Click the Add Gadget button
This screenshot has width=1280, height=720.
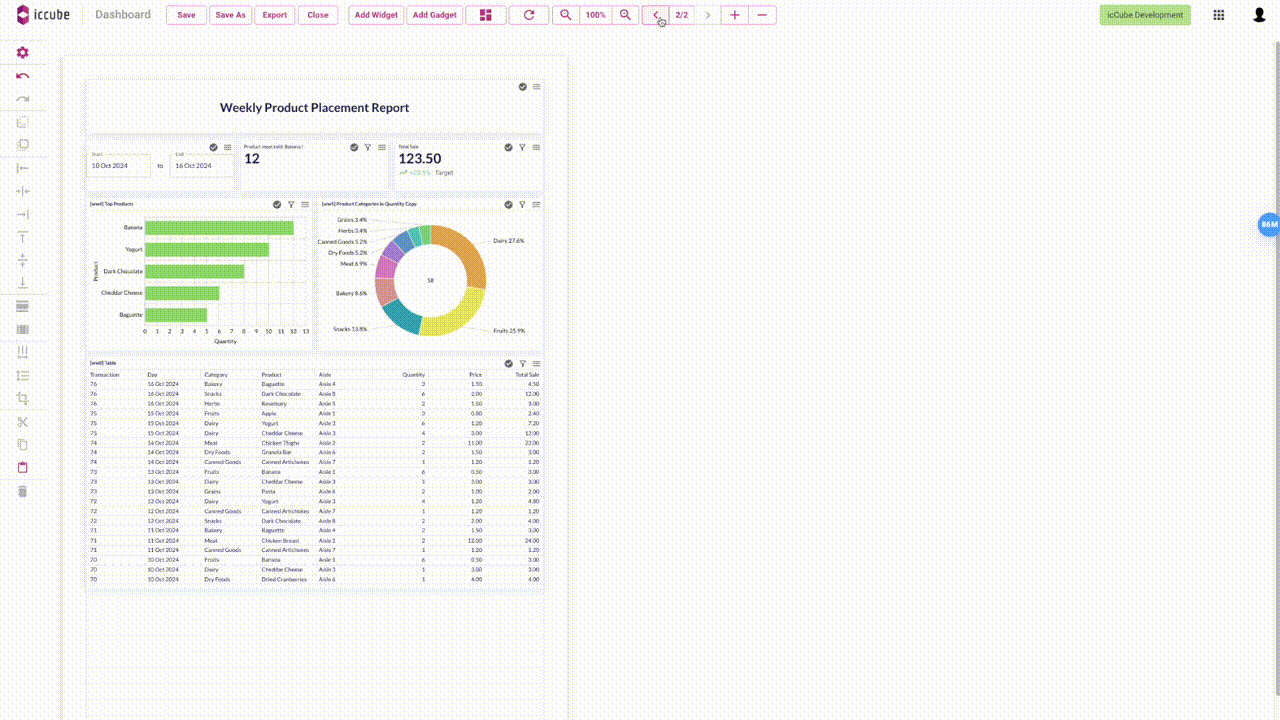(434, 15)
